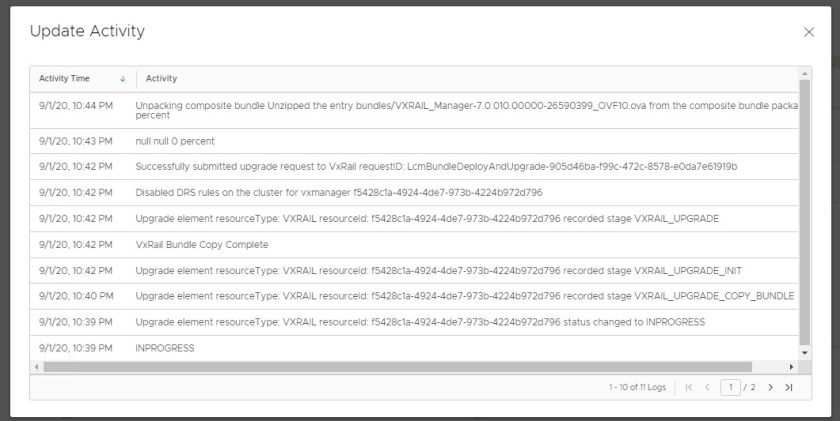Click the page number input field
The image size is (840, 421).
pos(730,387)
